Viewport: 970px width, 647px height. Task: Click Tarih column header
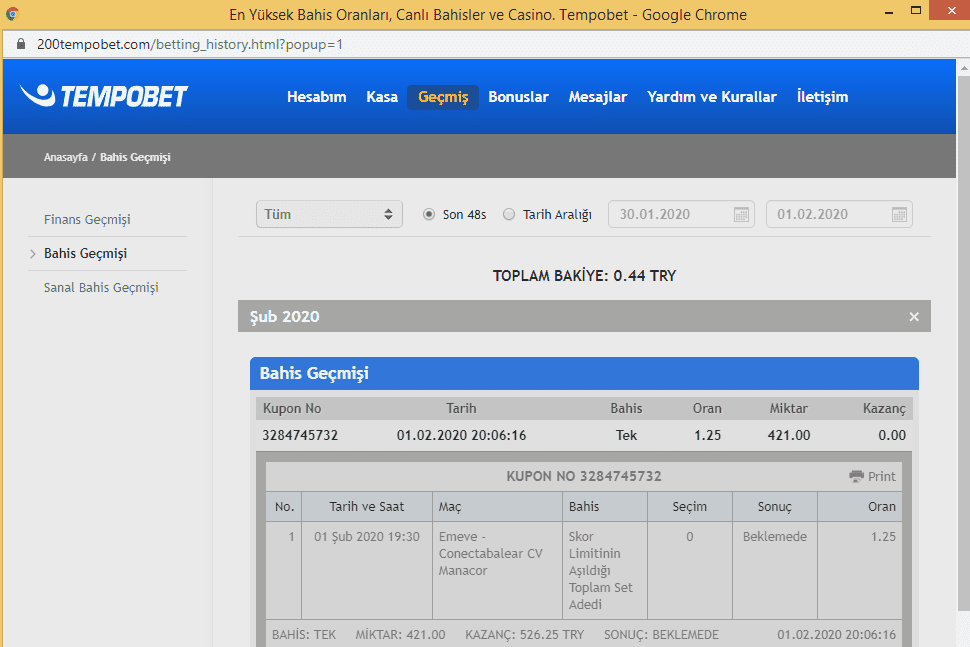click(x=461, y=408)
